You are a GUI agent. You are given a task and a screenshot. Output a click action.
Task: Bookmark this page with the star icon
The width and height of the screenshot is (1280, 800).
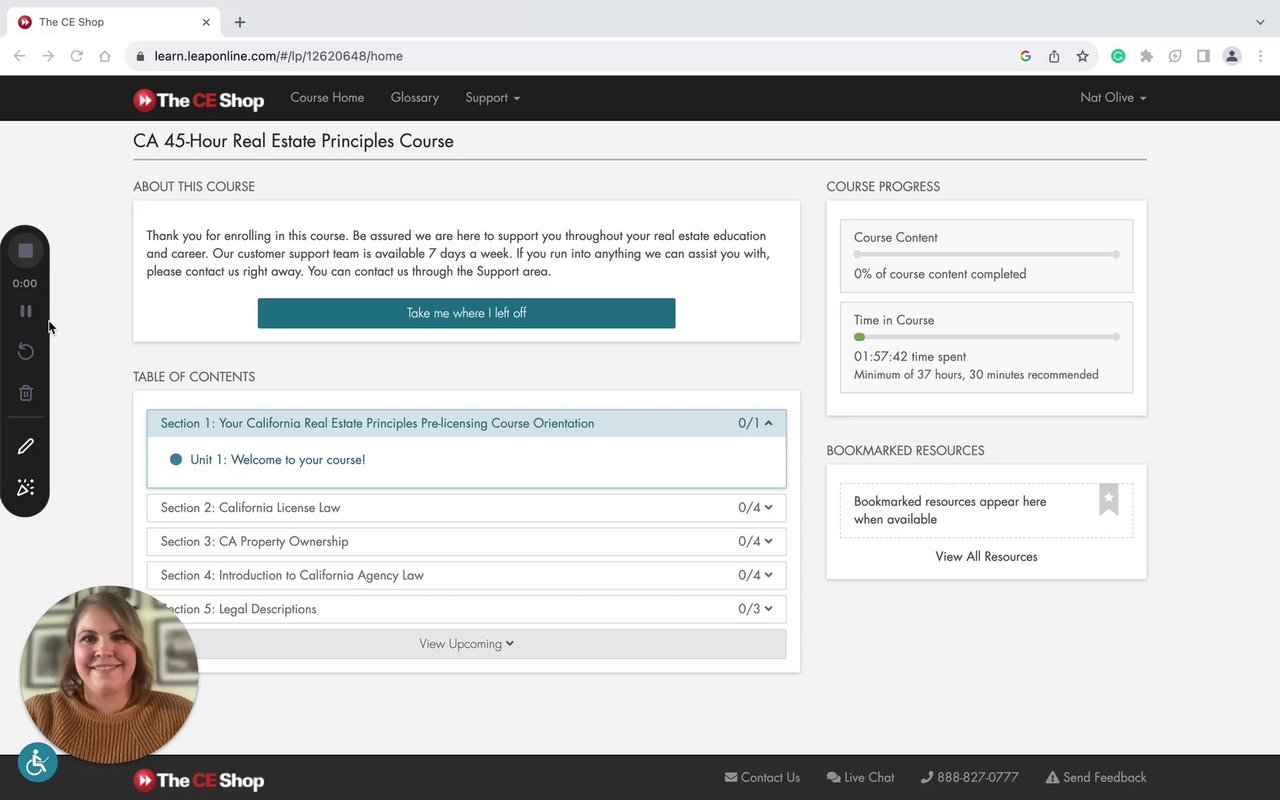pos(1082,56)
